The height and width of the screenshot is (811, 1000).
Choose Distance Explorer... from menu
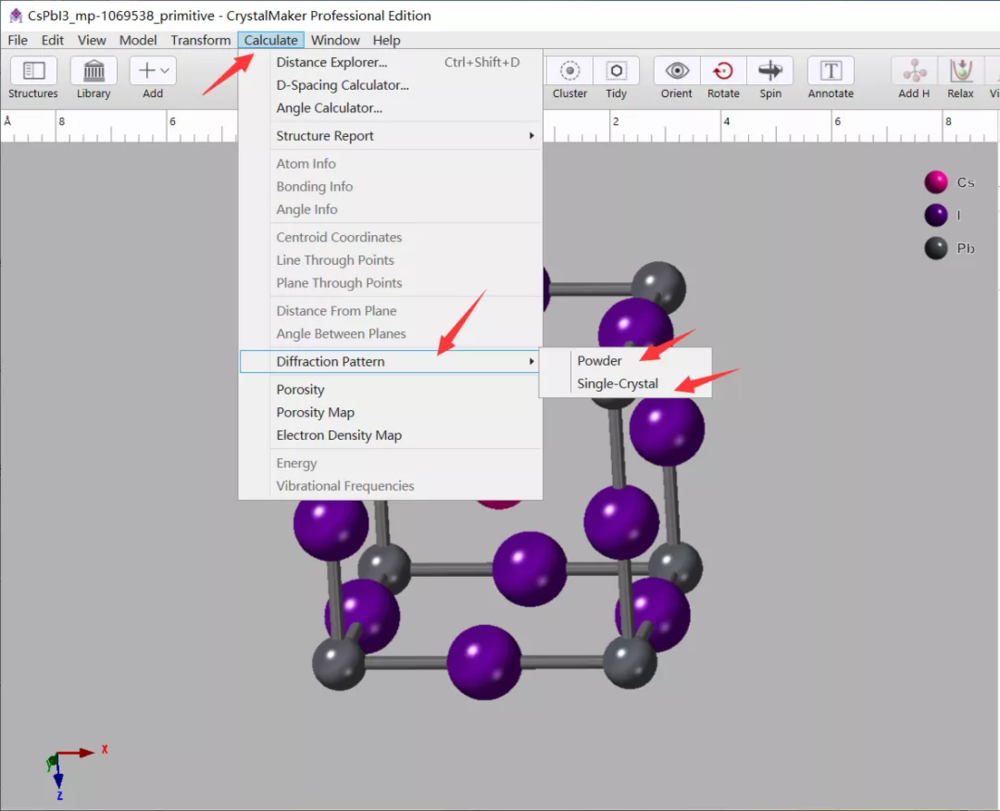coord(390,62)
